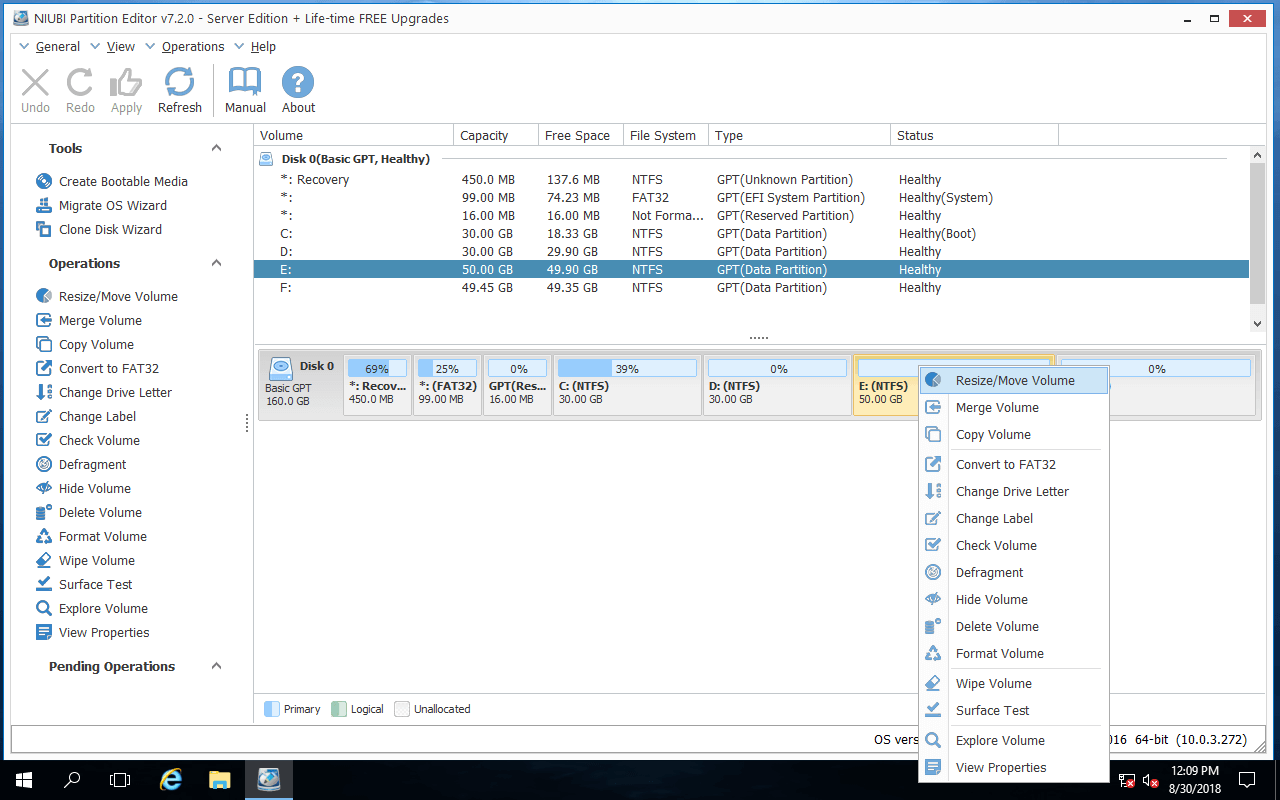Apply pending operations with Apply icon
1280x800 pixels.
click(126, 83)
